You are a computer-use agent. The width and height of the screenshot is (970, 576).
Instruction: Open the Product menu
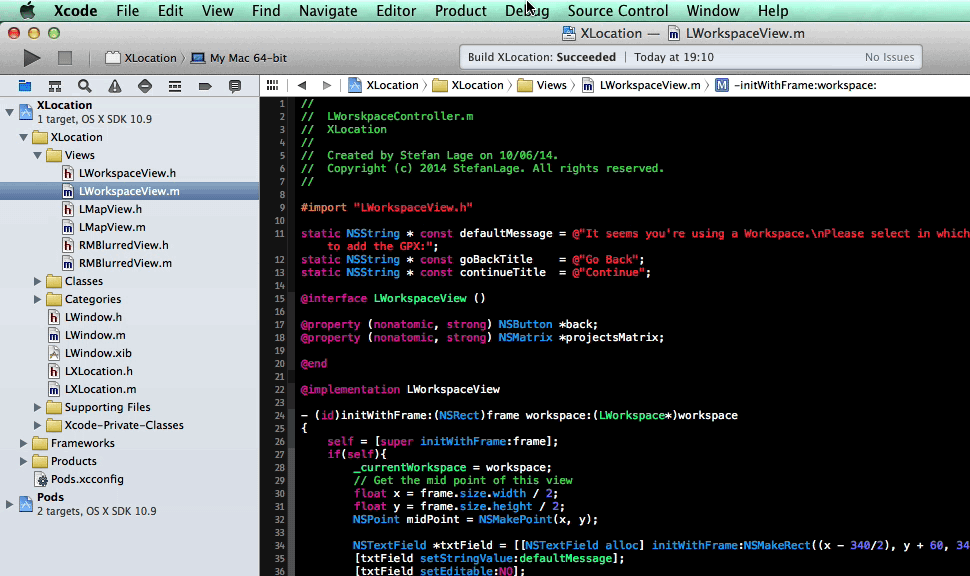coord(460,11)
